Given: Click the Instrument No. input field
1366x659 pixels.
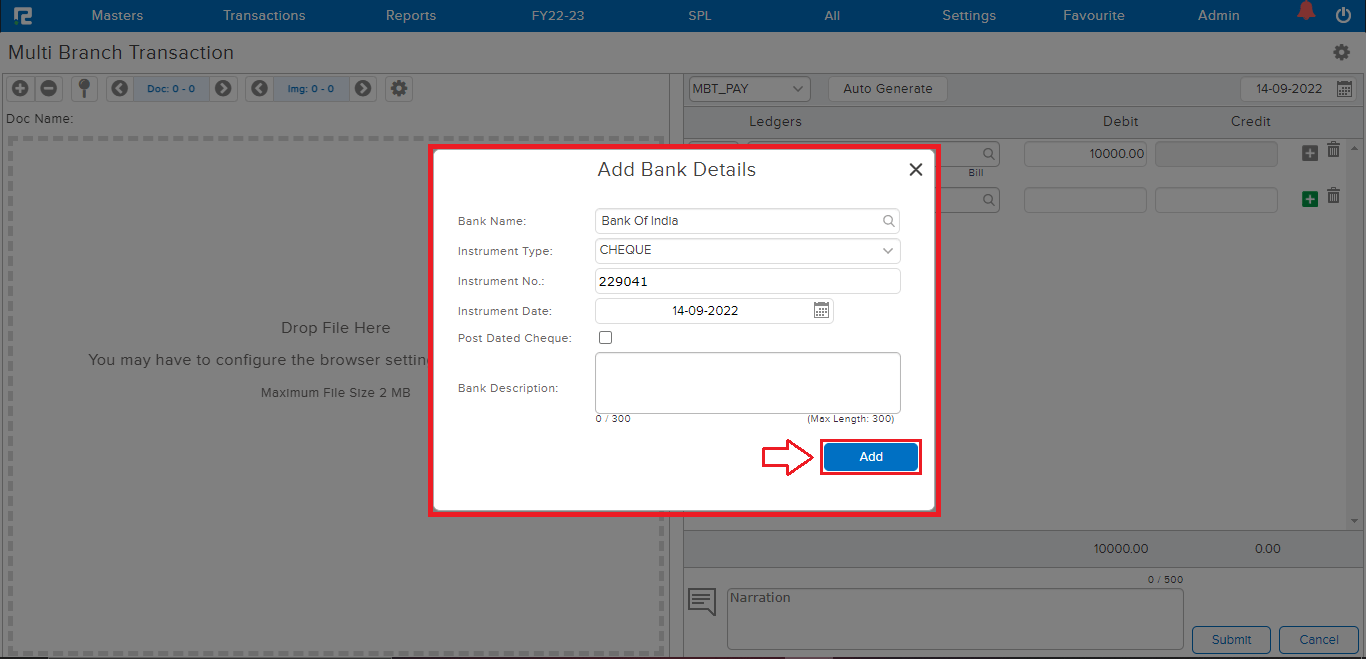Looking at the screenshot, I should point(747,281).
